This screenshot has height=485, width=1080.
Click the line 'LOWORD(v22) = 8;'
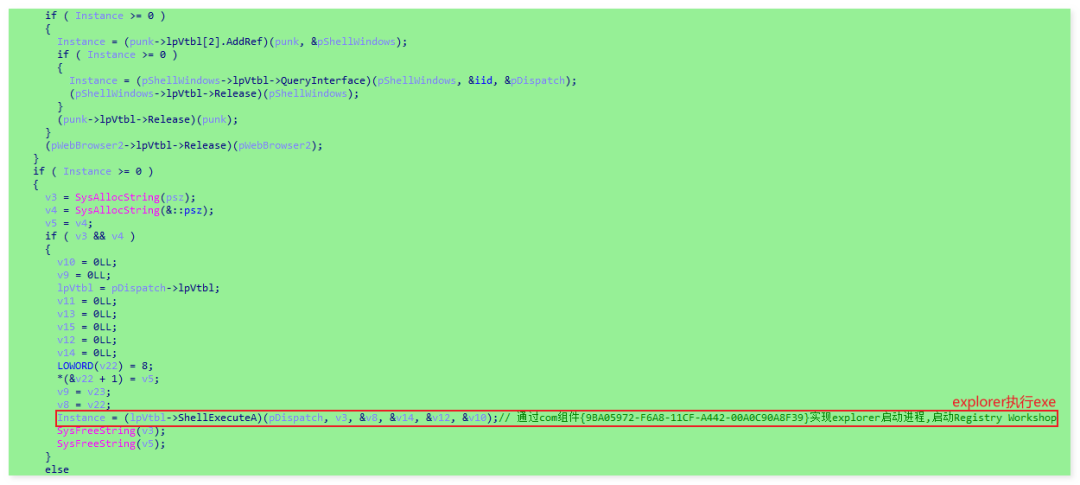(x=105, y=365)
